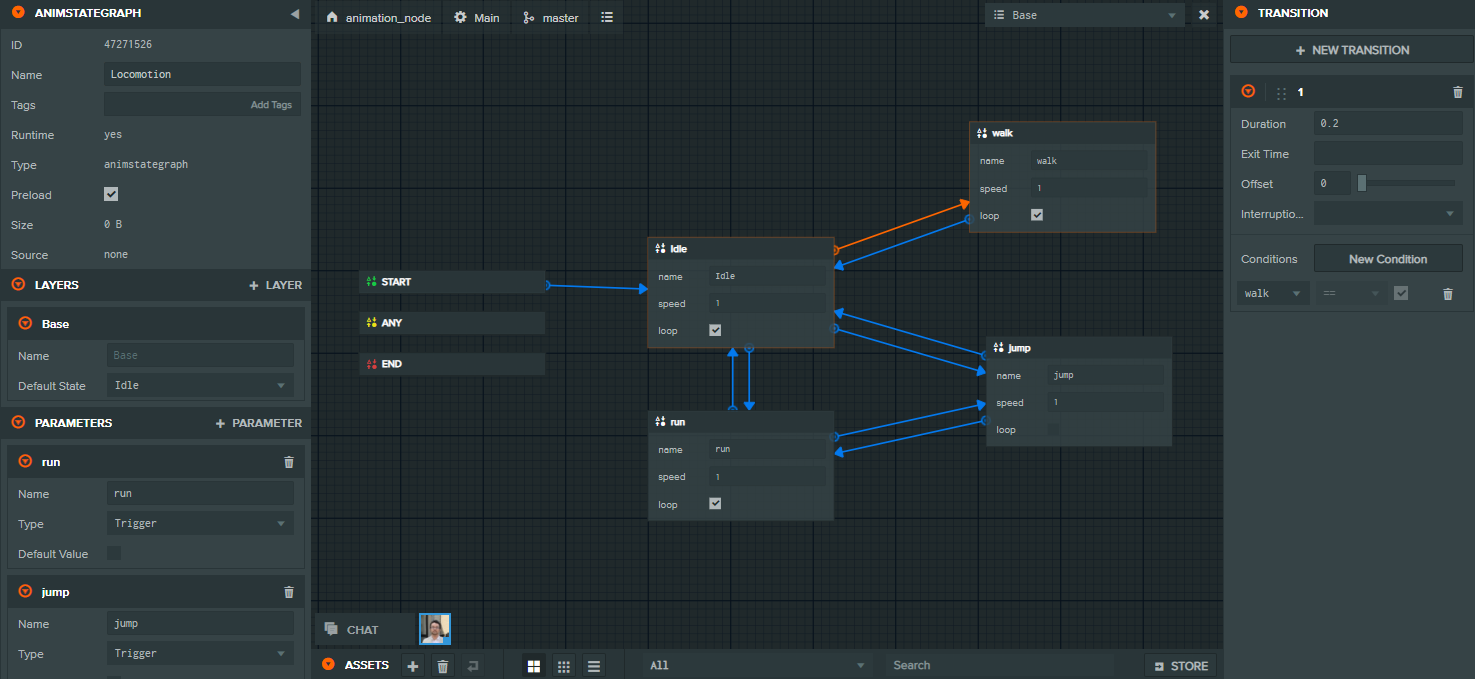Switch to small grid view in Assets panel
The width and height of the screenshot is (1475, 679).
[563, 665]
